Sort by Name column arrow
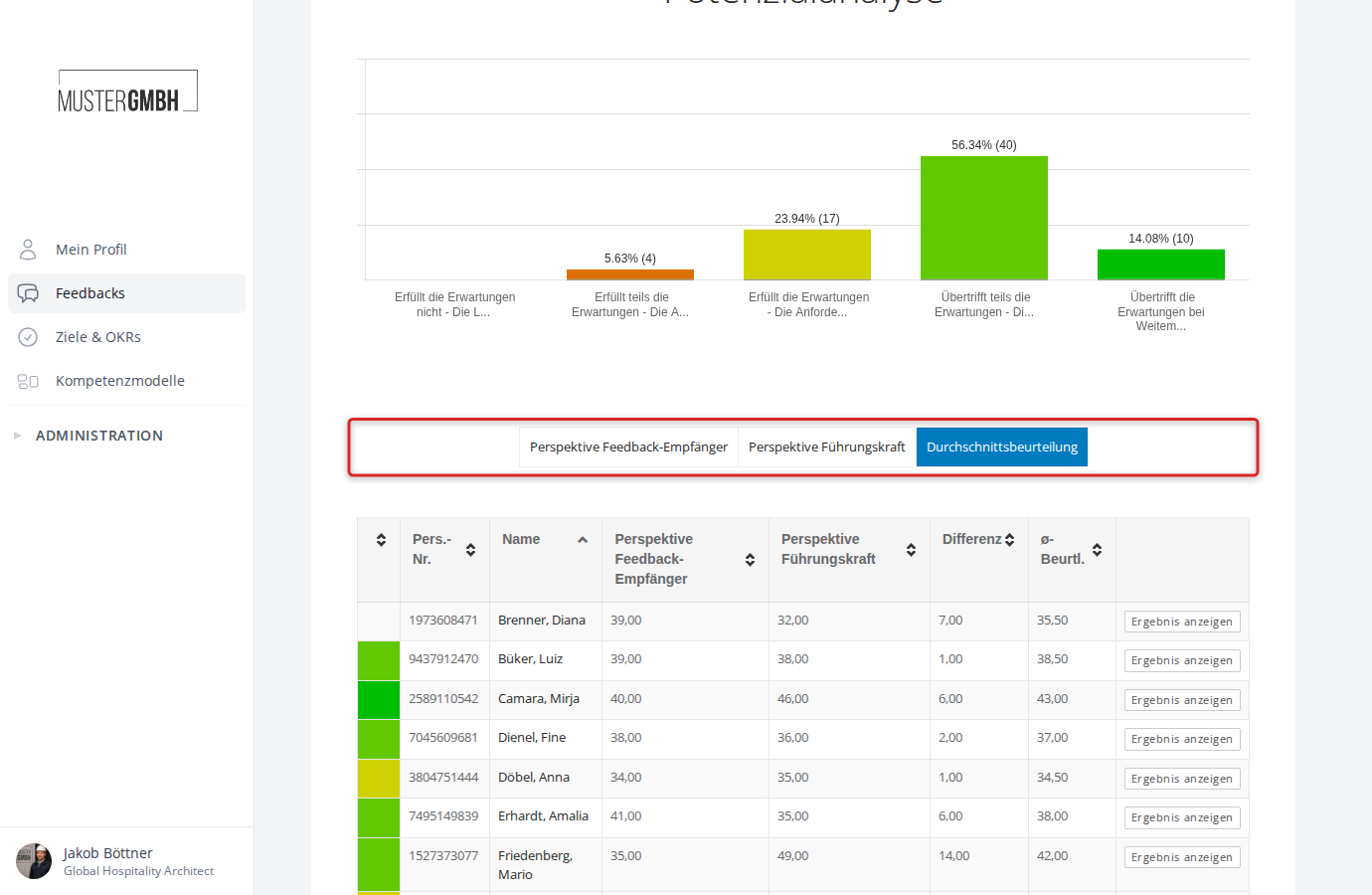 point(583,540)
